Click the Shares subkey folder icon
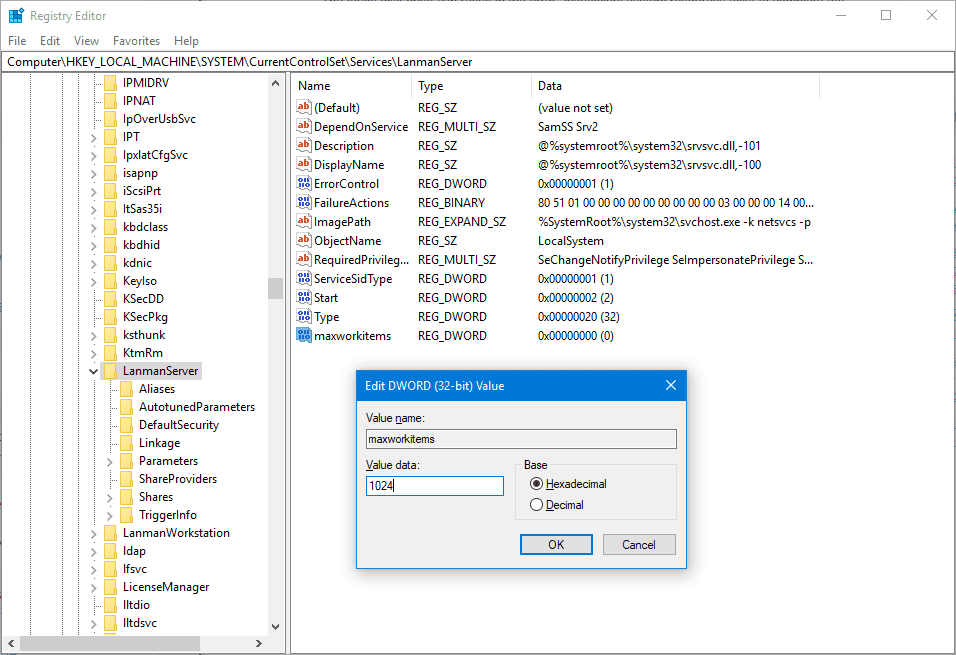Viewport: 956px width, 655px height. (x=126, y=497)
